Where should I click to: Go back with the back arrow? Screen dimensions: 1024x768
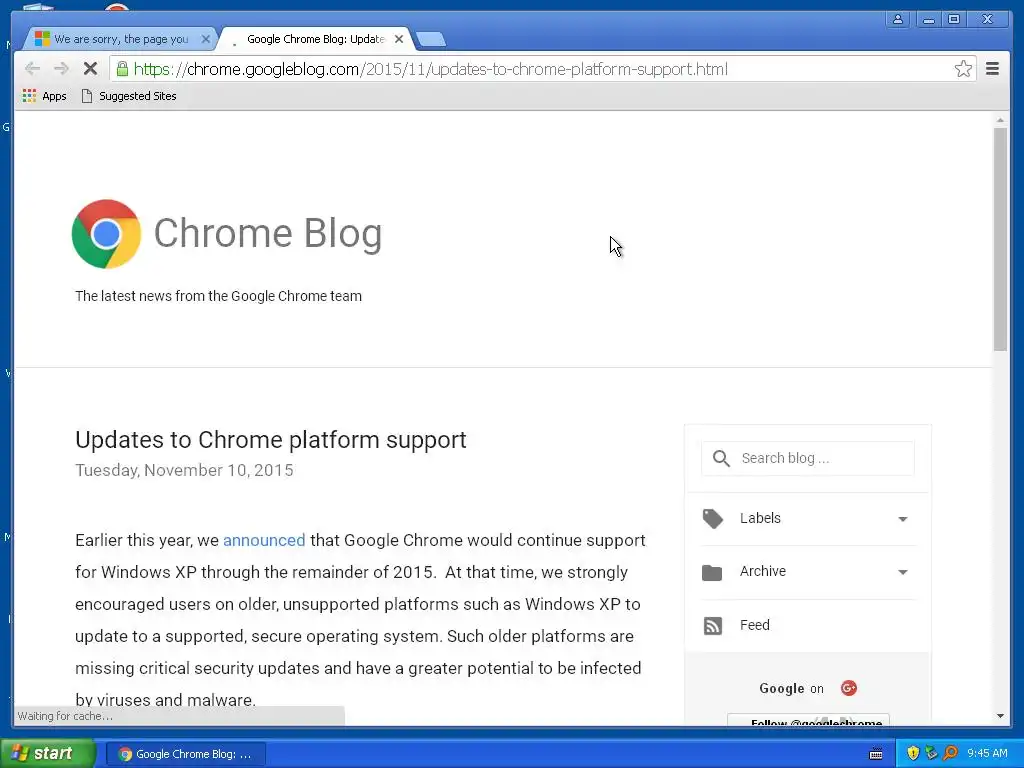coord(32,69)
